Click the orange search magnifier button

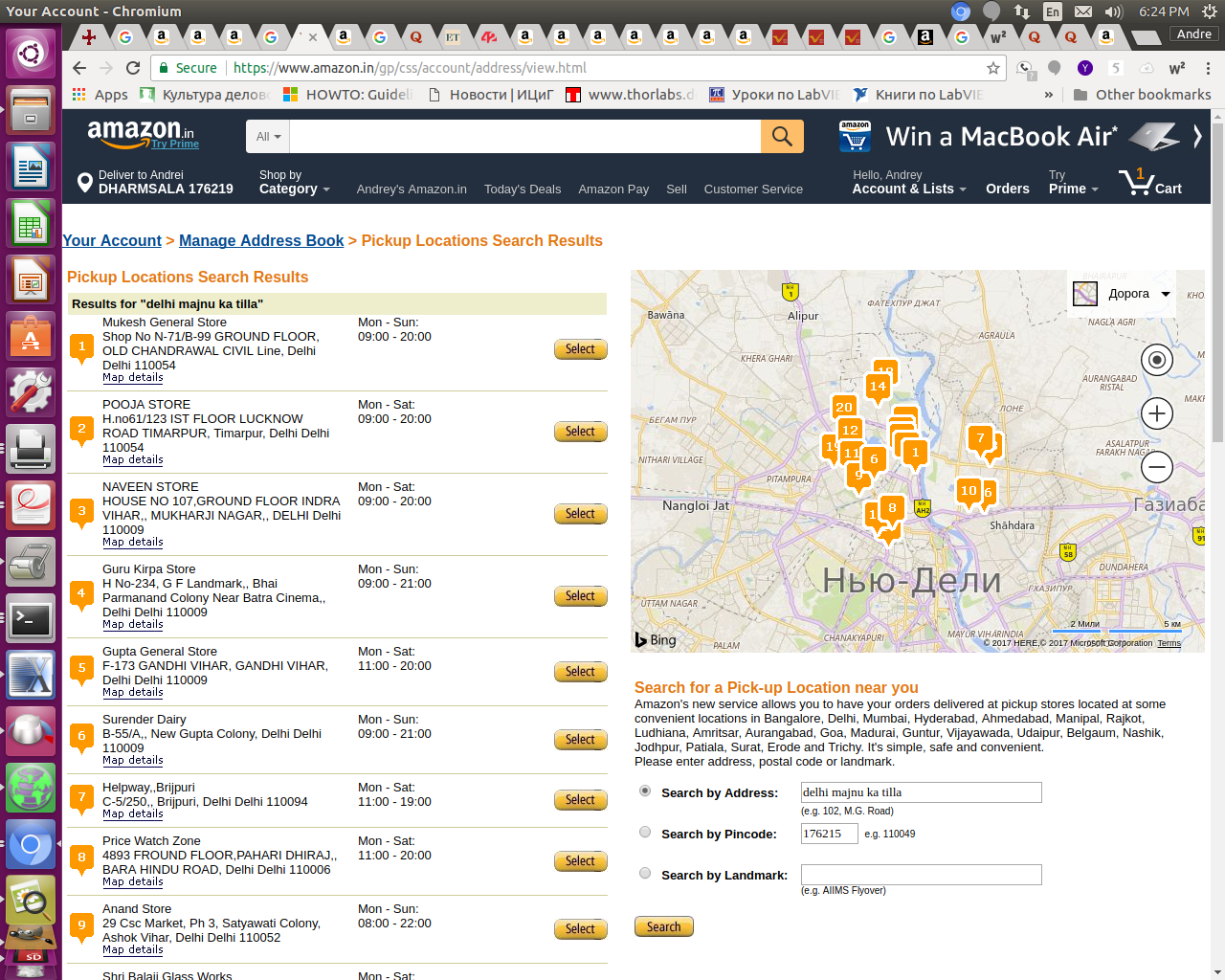tap(782, 137)
